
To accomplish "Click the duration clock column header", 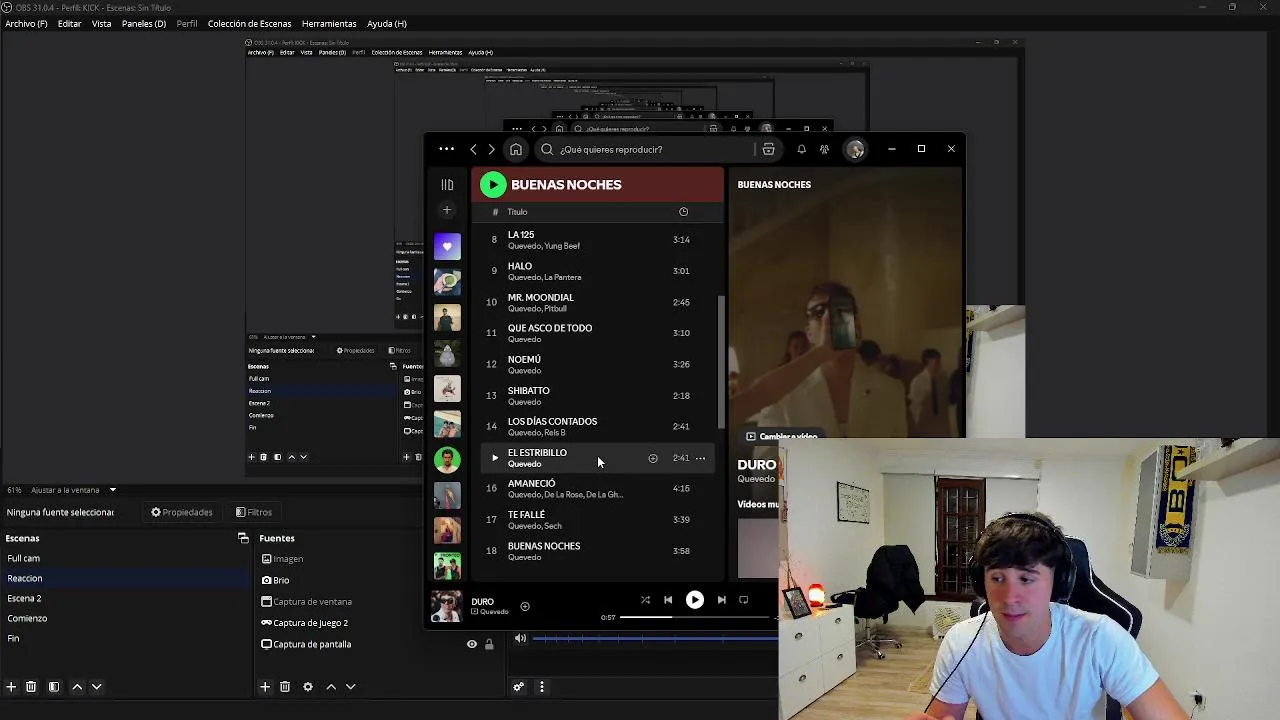I will (x=683, y=212).
